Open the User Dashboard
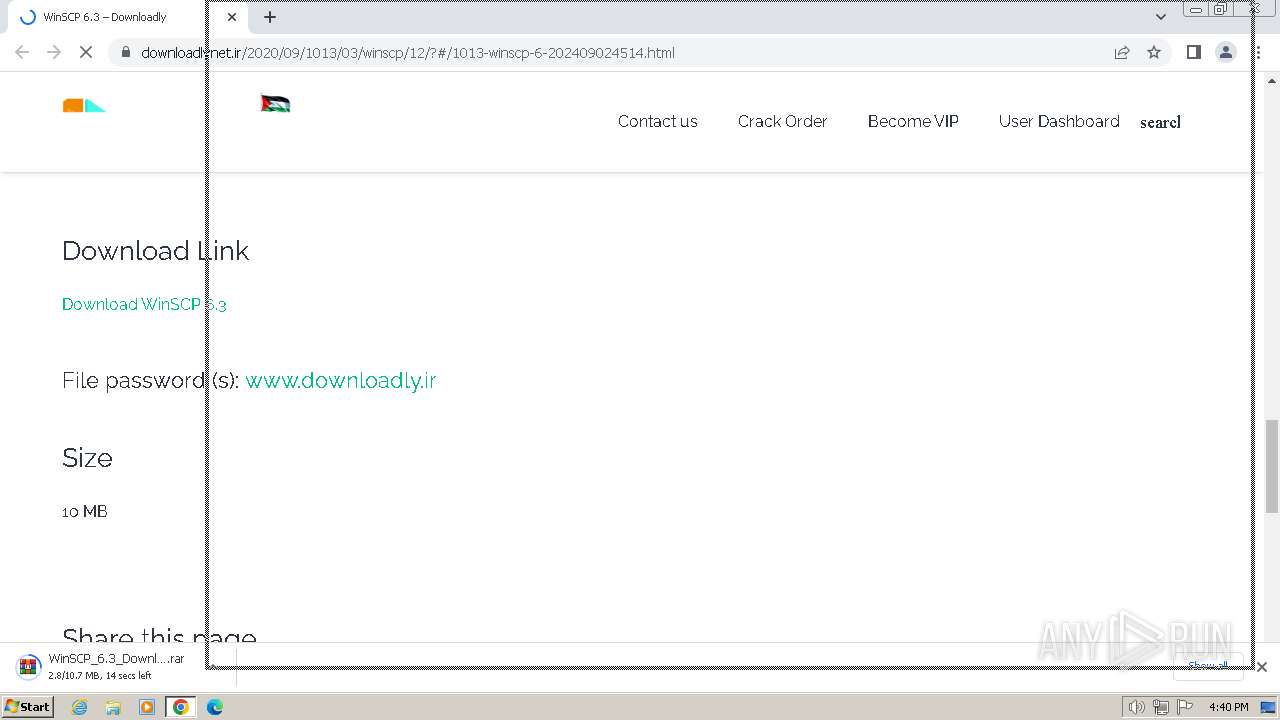Image resolution: width=1280 pixels, height=720 pixels. (1059, 121)
